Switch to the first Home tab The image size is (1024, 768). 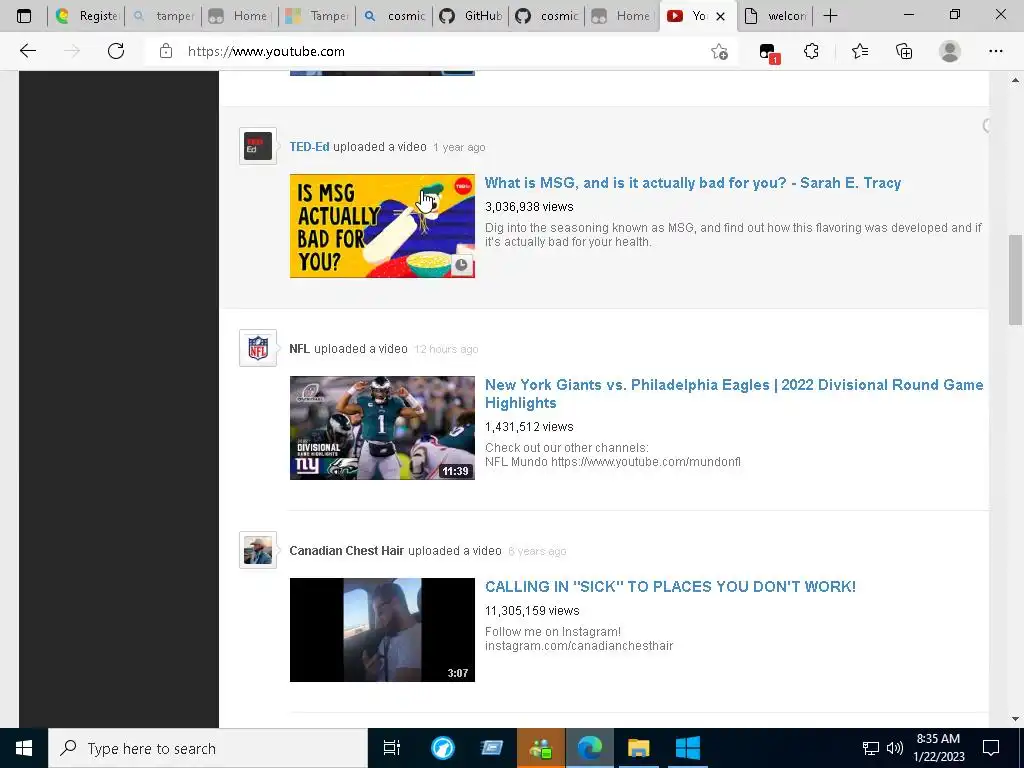[x=240, y=16]
